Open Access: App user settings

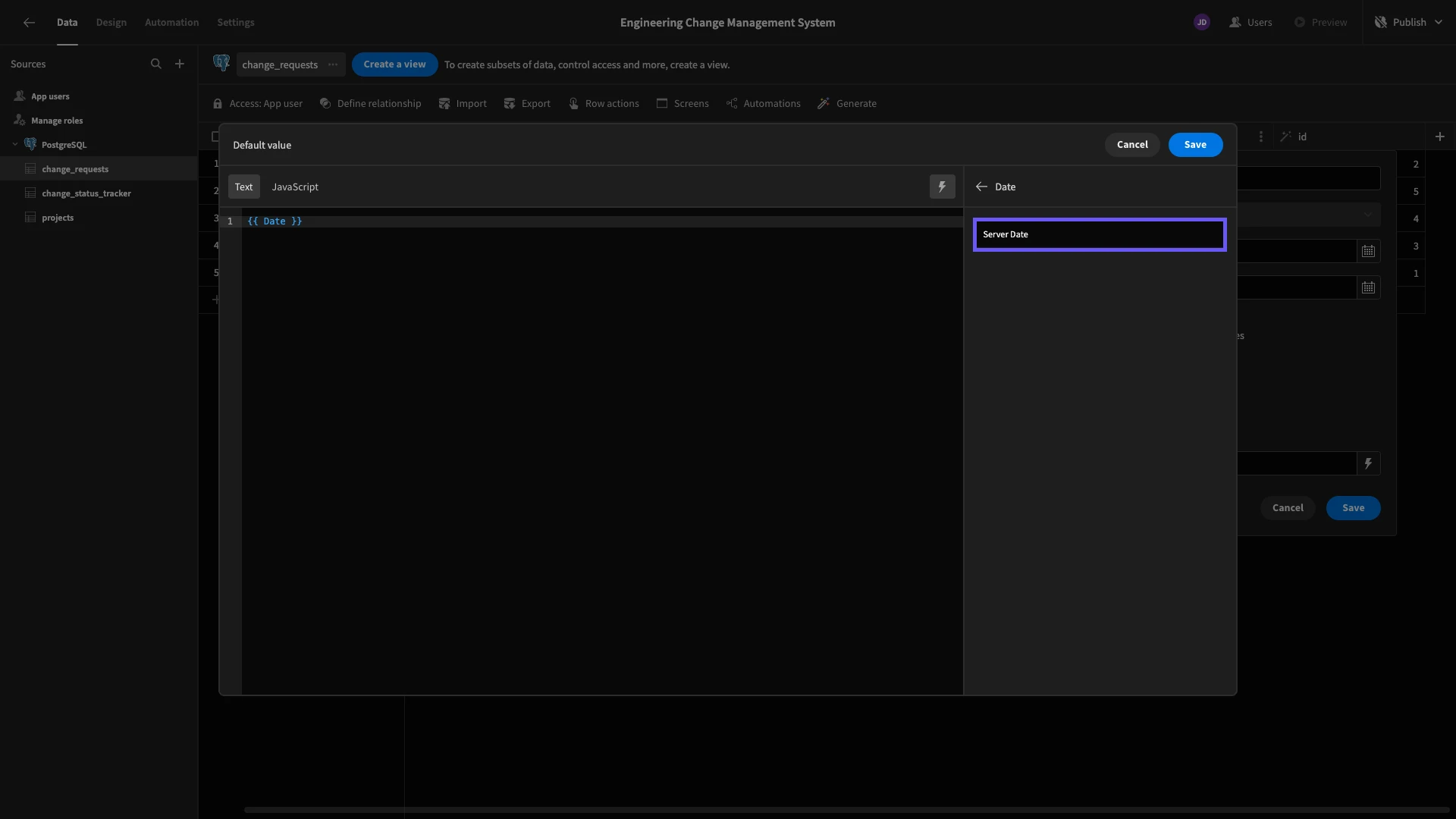click(x=258, y=104)
